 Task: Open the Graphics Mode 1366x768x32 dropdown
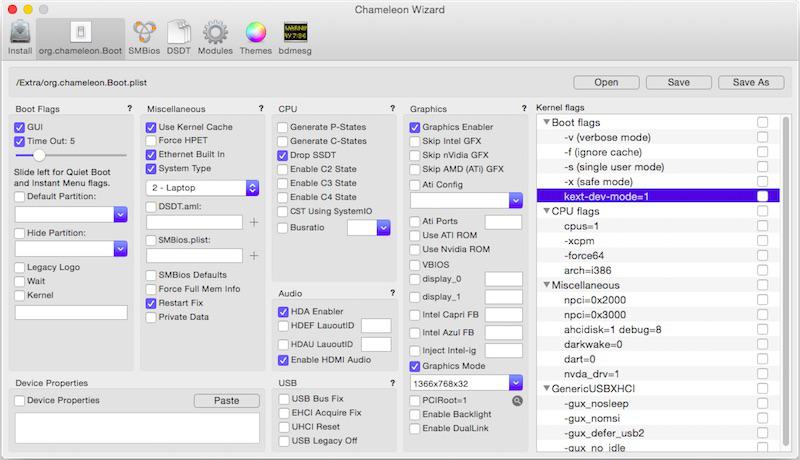pyautogui.click(x=516, y=383)
